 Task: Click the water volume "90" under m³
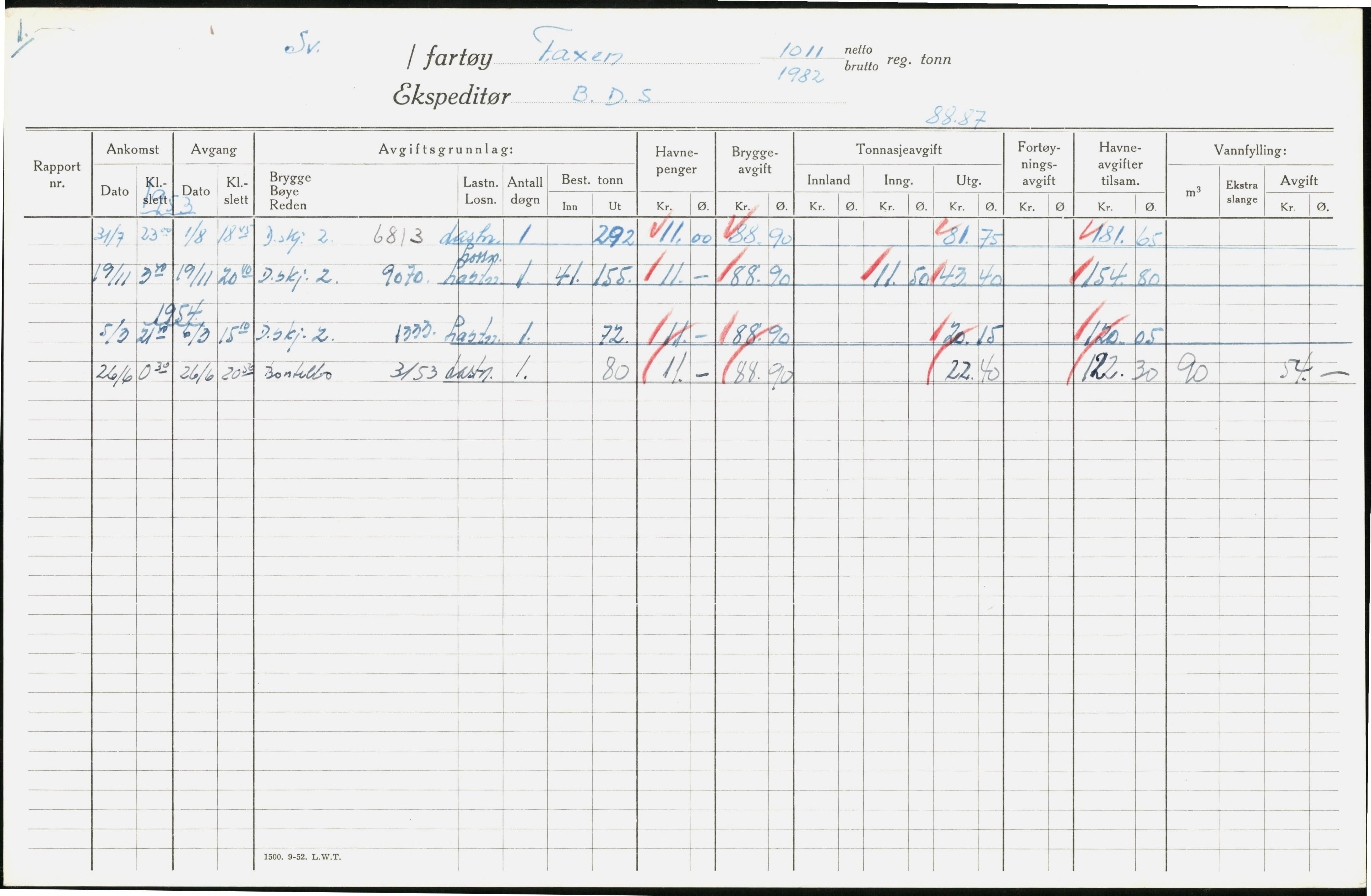click(x=1192, y=369)
